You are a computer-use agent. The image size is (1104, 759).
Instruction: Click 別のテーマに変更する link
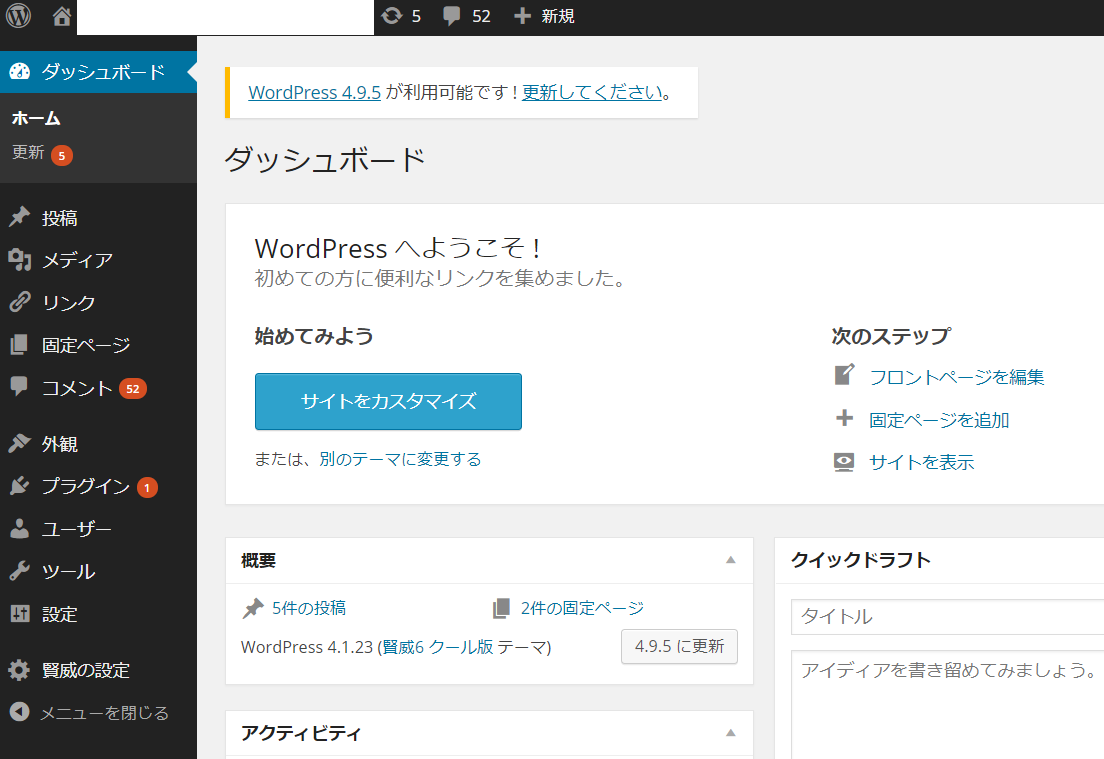click(400, 459)
